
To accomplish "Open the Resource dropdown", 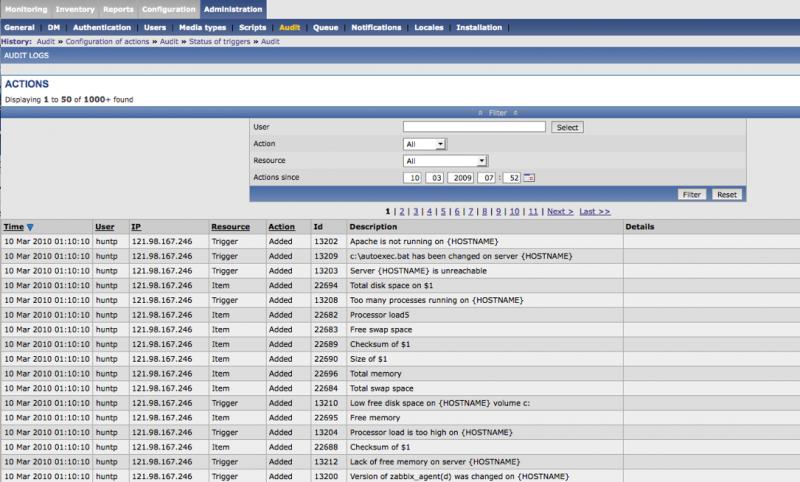I will pyautogui.click(x=444, y=160).
